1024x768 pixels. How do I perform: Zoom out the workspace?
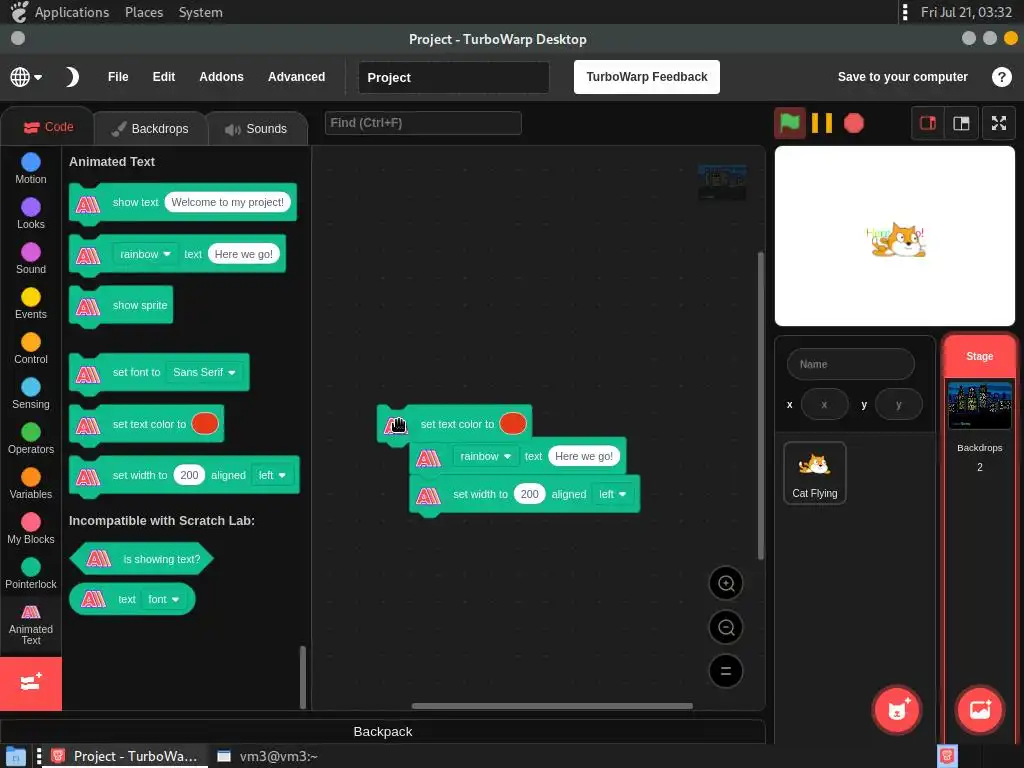pos(726,627)
